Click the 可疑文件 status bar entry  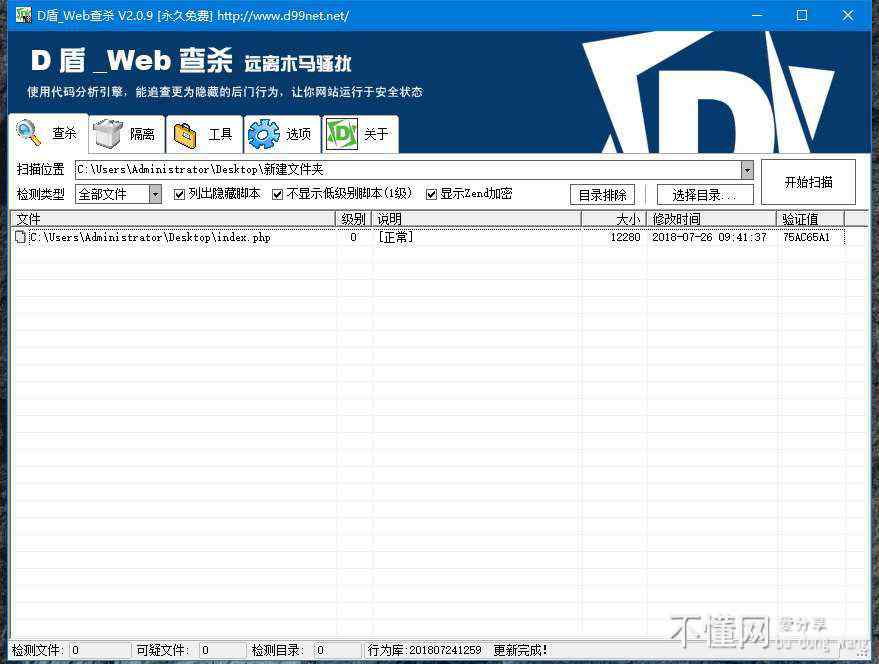click(x=189, y=650)
